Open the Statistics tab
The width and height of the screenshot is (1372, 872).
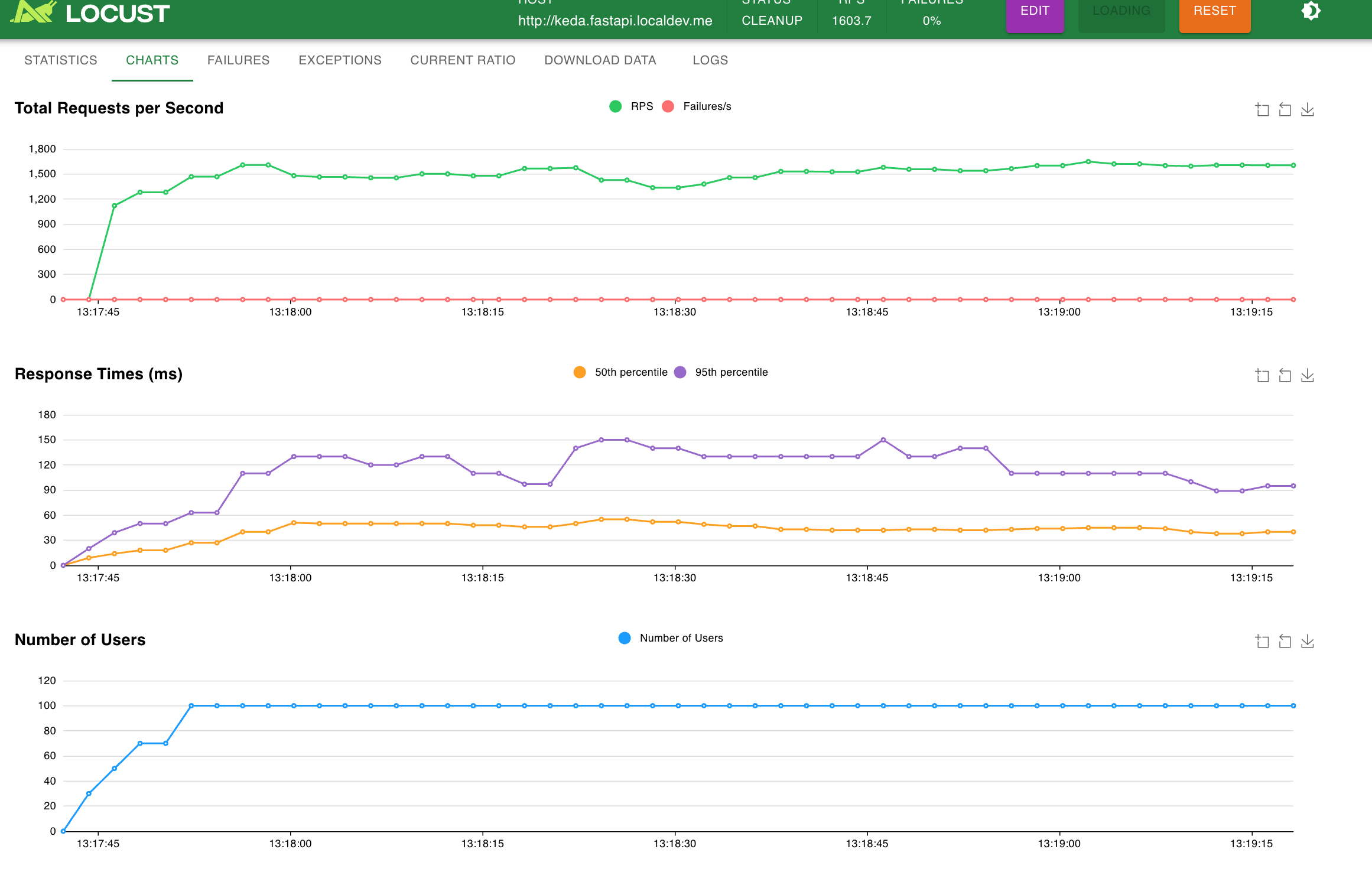click(x=61, y=60)
